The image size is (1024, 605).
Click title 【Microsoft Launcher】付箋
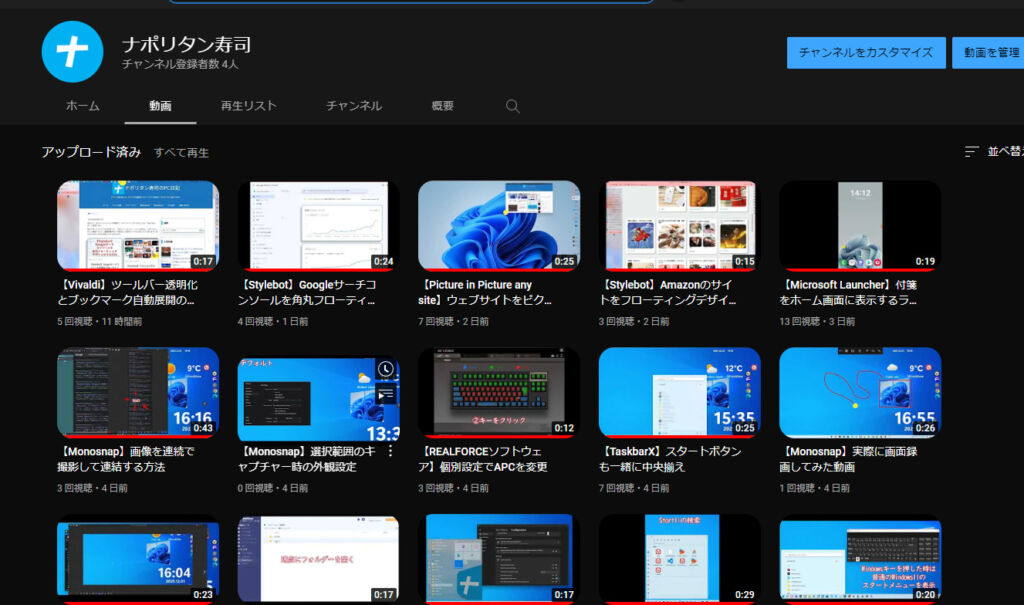(x=848, y=293)
